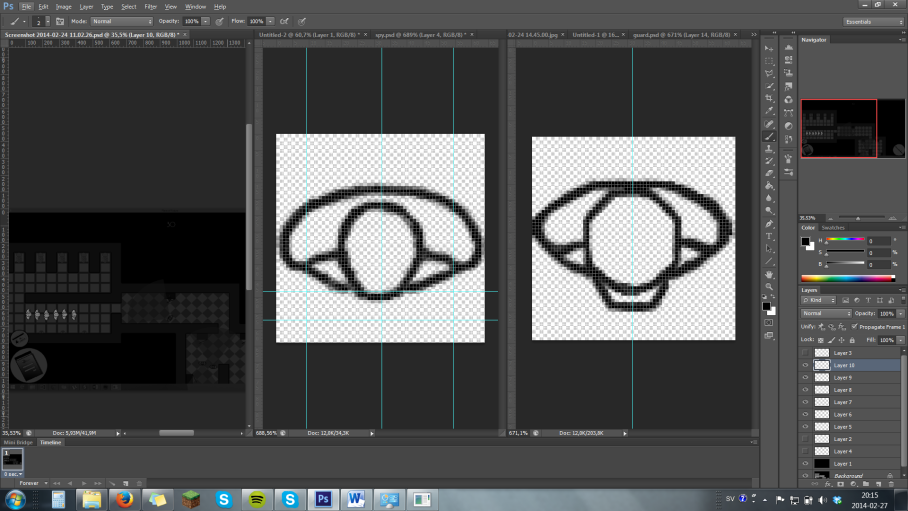Open Spotify from the Windows taskbar

(x=256, y=498)
